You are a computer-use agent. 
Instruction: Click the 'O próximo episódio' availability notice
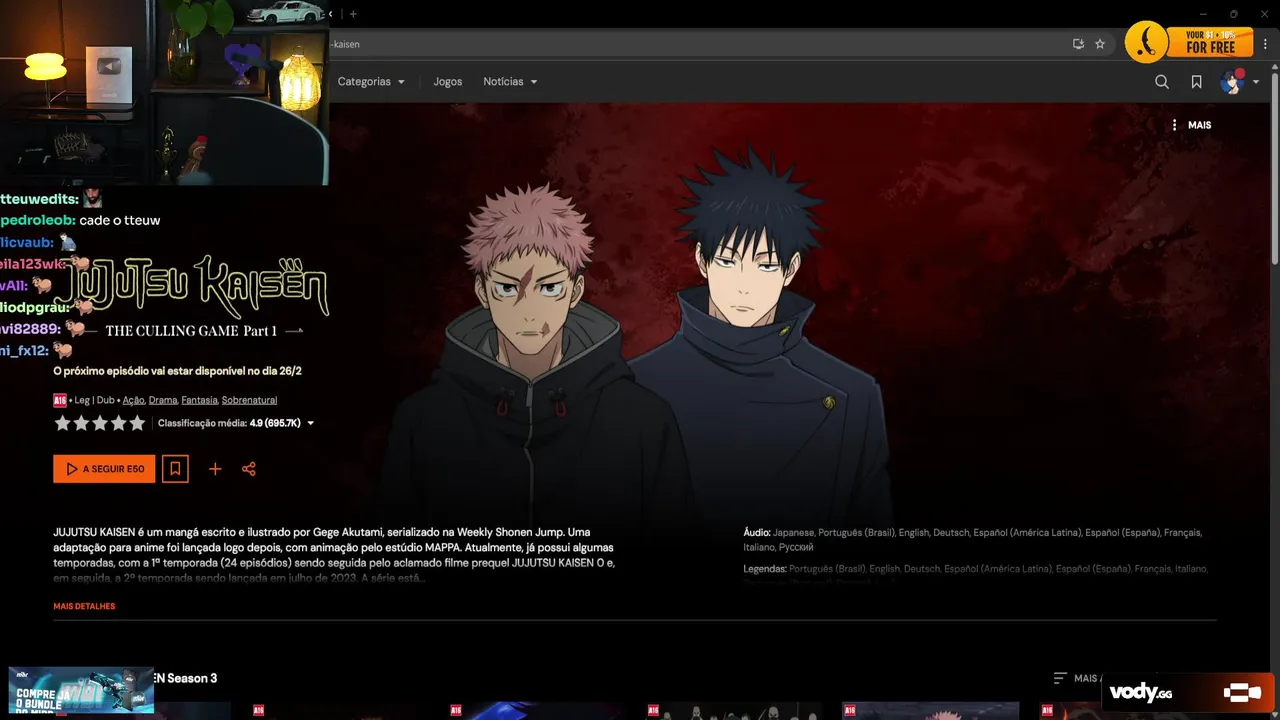click(x=177, y=371)
